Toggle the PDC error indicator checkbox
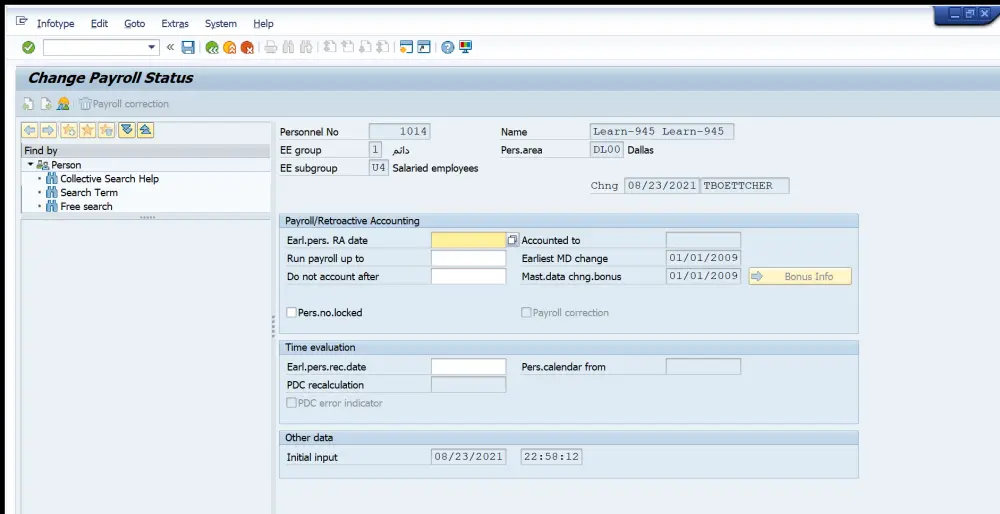Screen dimensions: 1000x514 291,403
